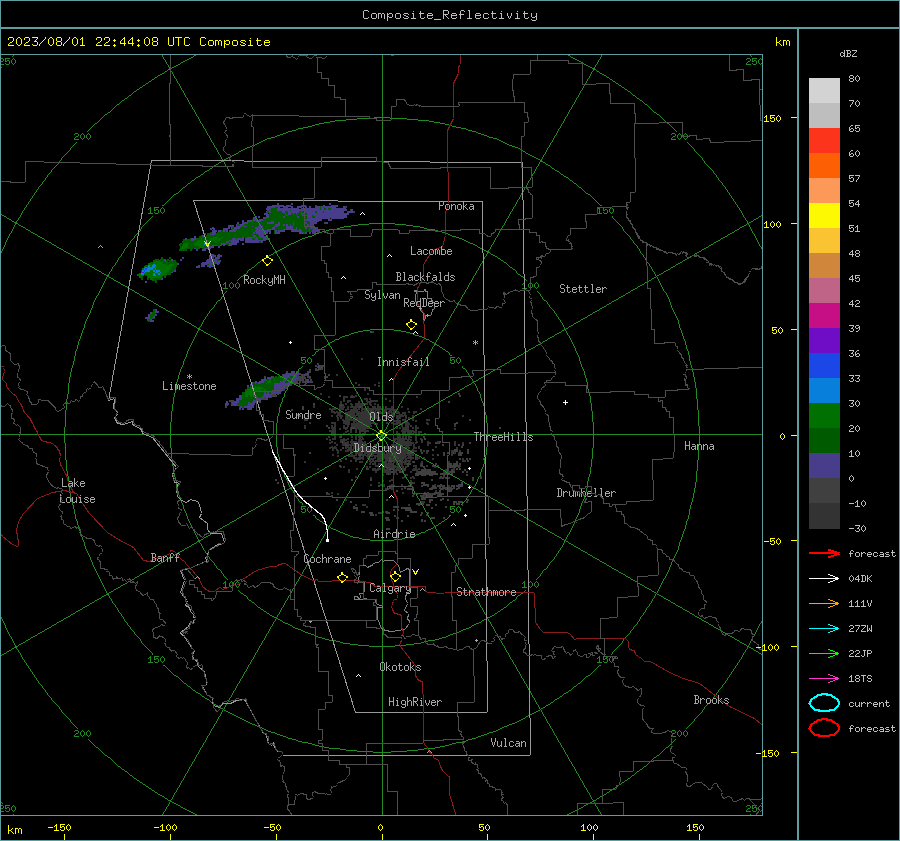
Task: Click the yellow diamond marker below Cochrane
Action: pyautogui.click(x=343, y=577)
